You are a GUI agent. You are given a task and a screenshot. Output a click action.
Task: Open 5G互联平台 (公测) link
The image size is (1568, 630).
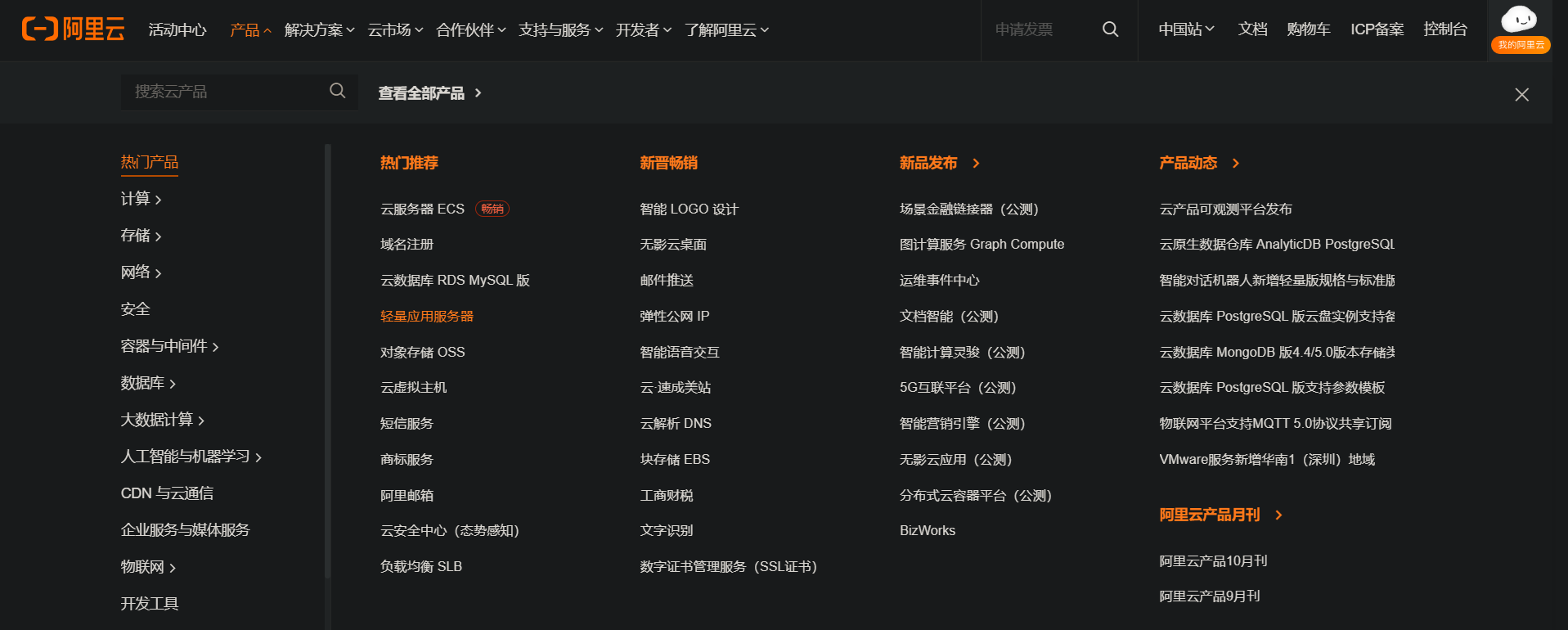click(x=958, y=388)
